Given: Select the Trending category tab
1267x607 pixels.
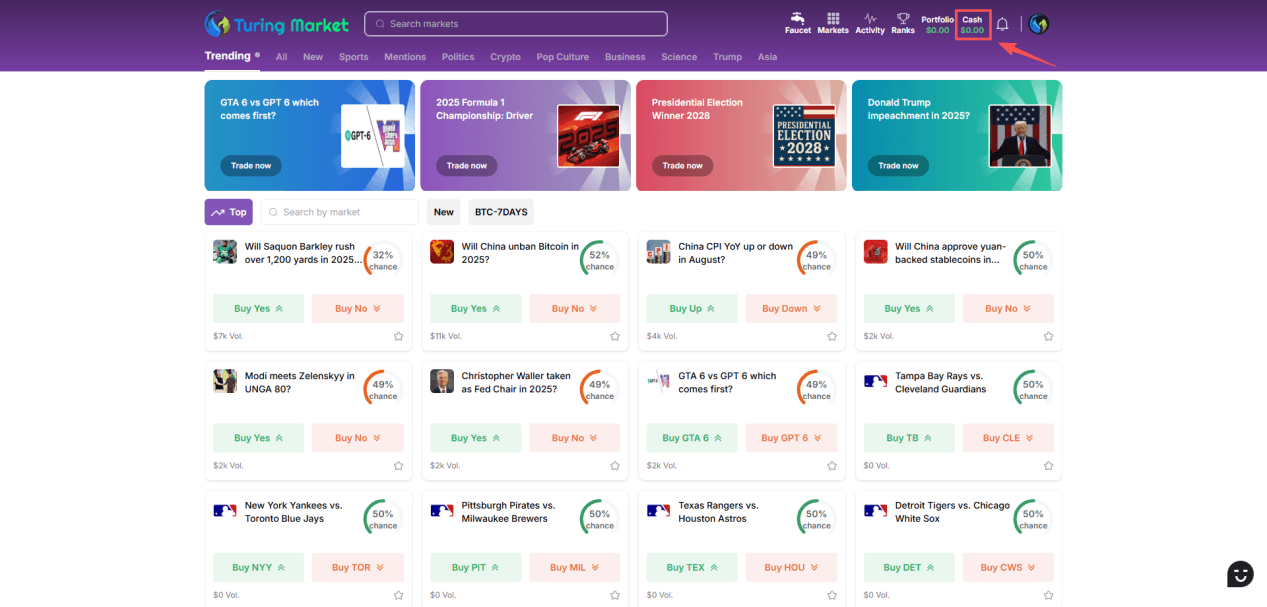Looking at the screenshot, I should [x=228, y=56].
